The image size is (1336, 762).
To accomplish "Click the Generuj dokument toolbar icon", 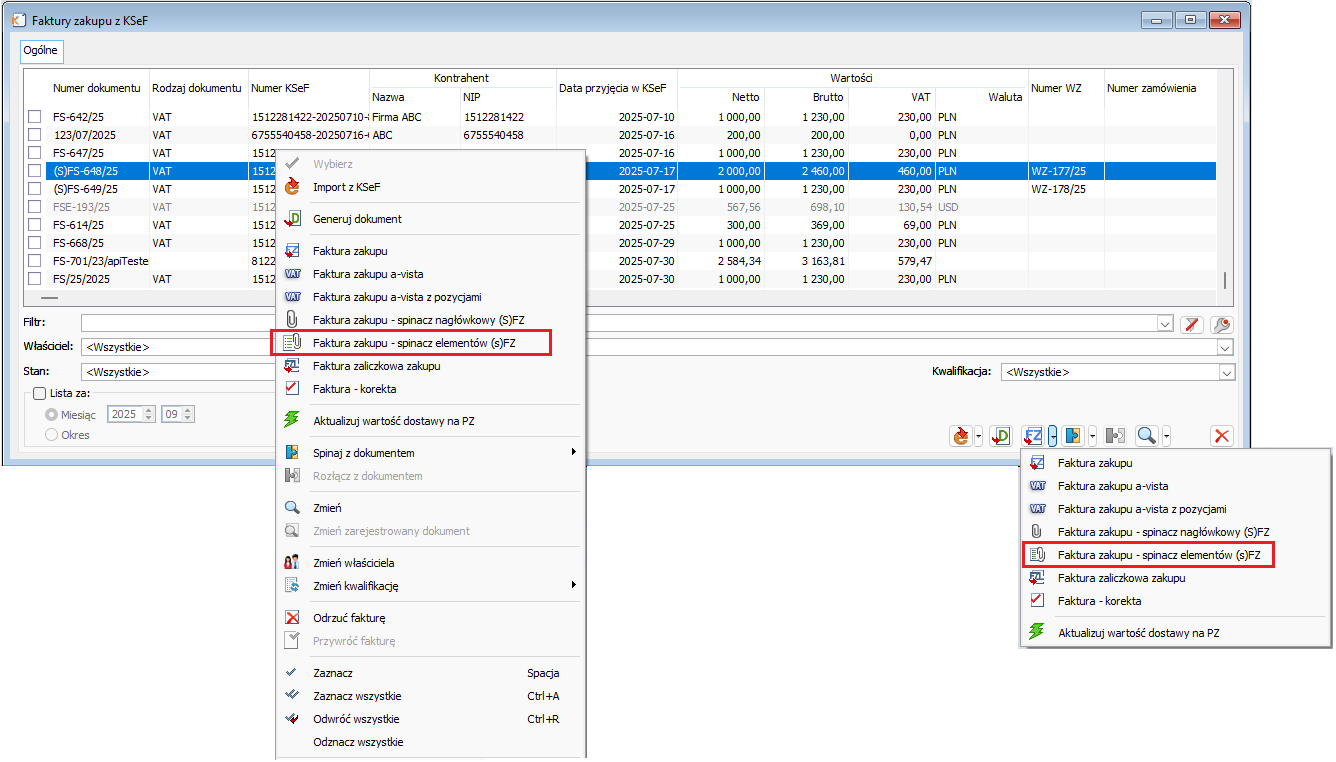I will pyautogui.click(x=1000, y=436).
